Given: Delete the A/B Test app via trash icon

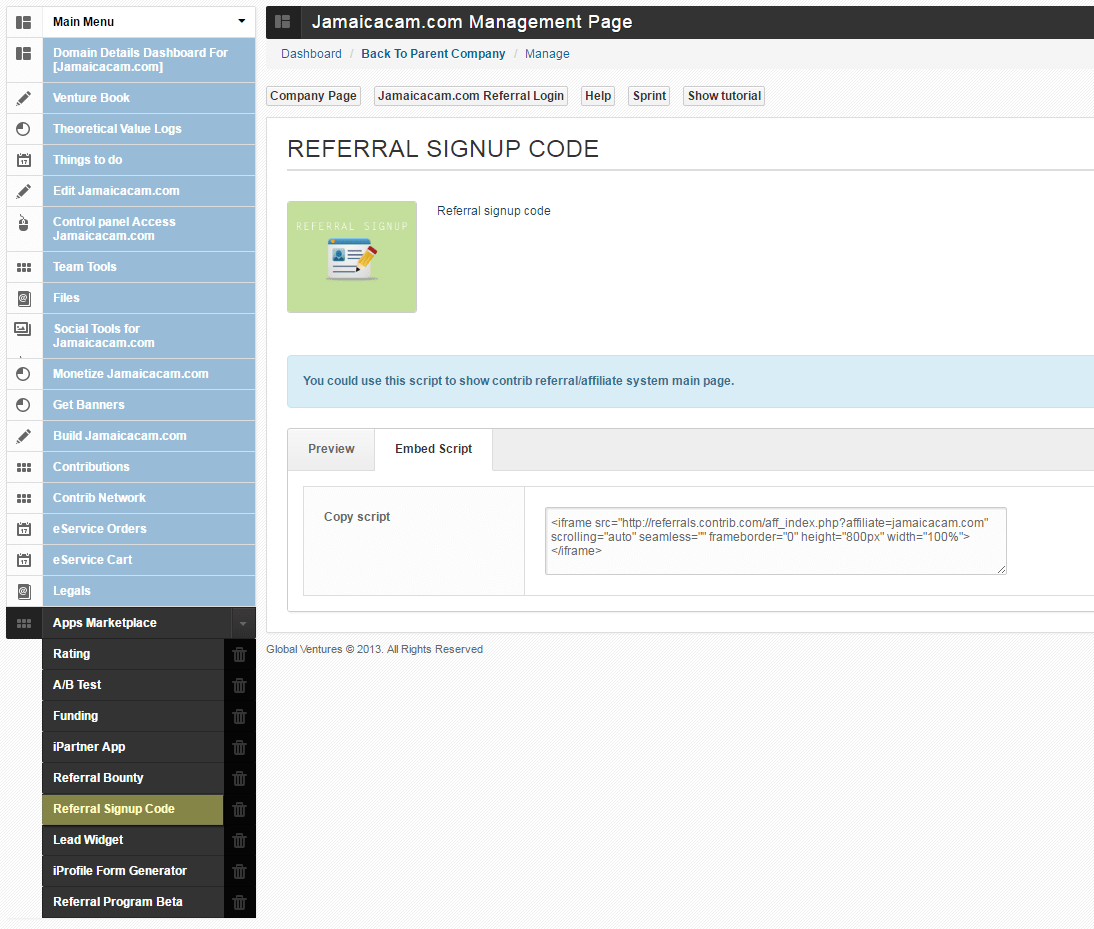Looking at the screenshot, I should [x=239, y=686].
